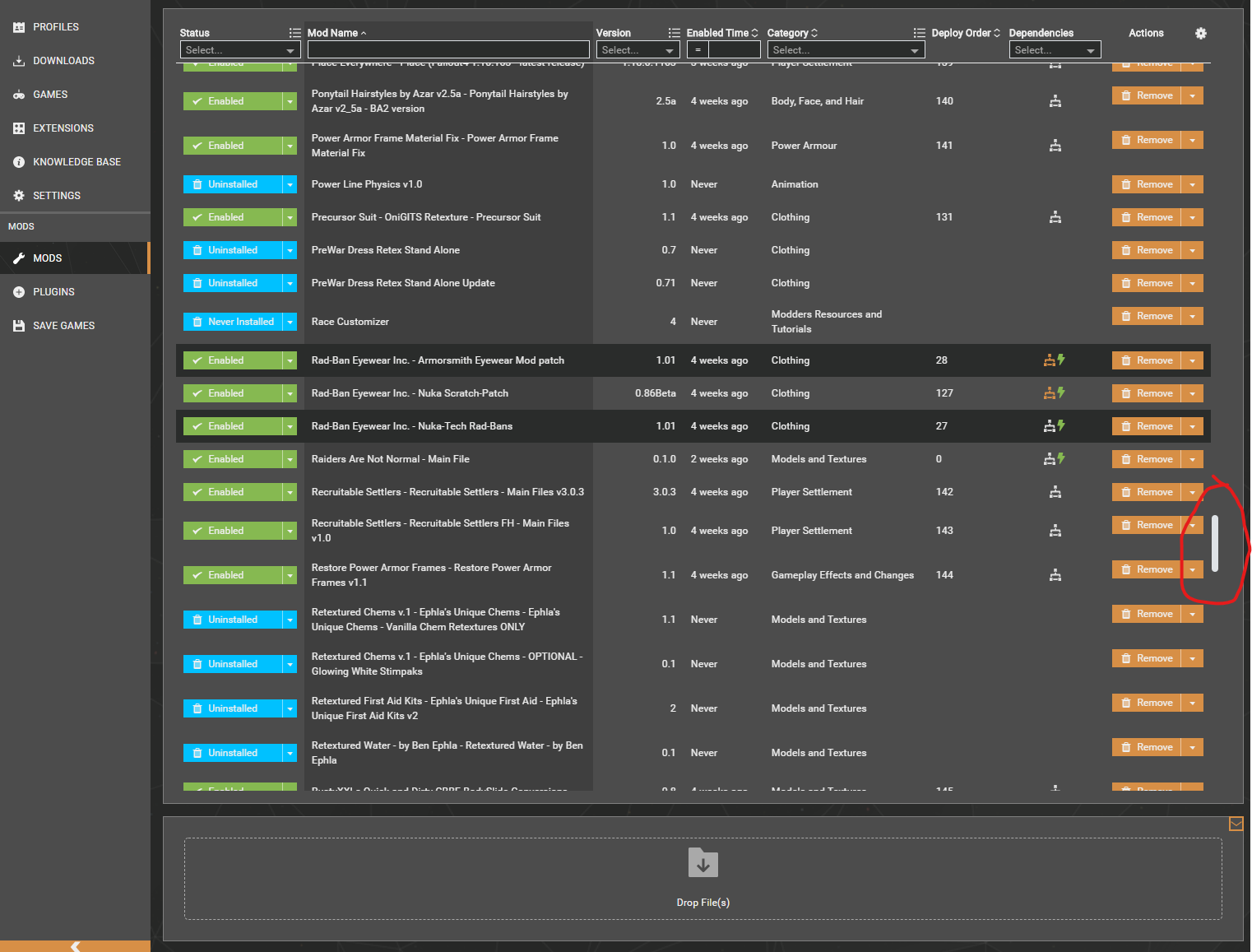Click the Save Games sidebar icon

pos(63,325)
